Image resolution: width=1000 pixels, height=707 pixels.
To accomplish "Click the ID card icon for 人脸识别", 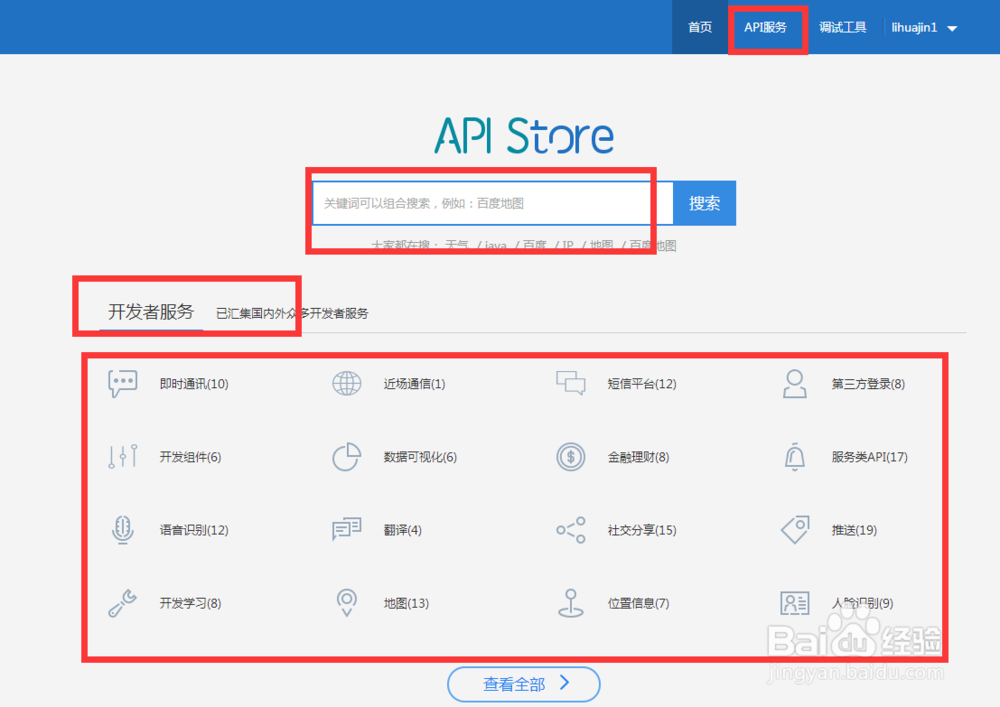I will pyautogui.click(x=795, y=603).
